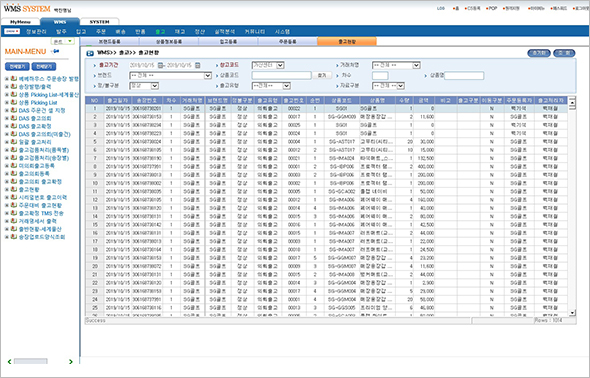Click the 상품명 input field
The image size is (590, 378).
point(464,76)
